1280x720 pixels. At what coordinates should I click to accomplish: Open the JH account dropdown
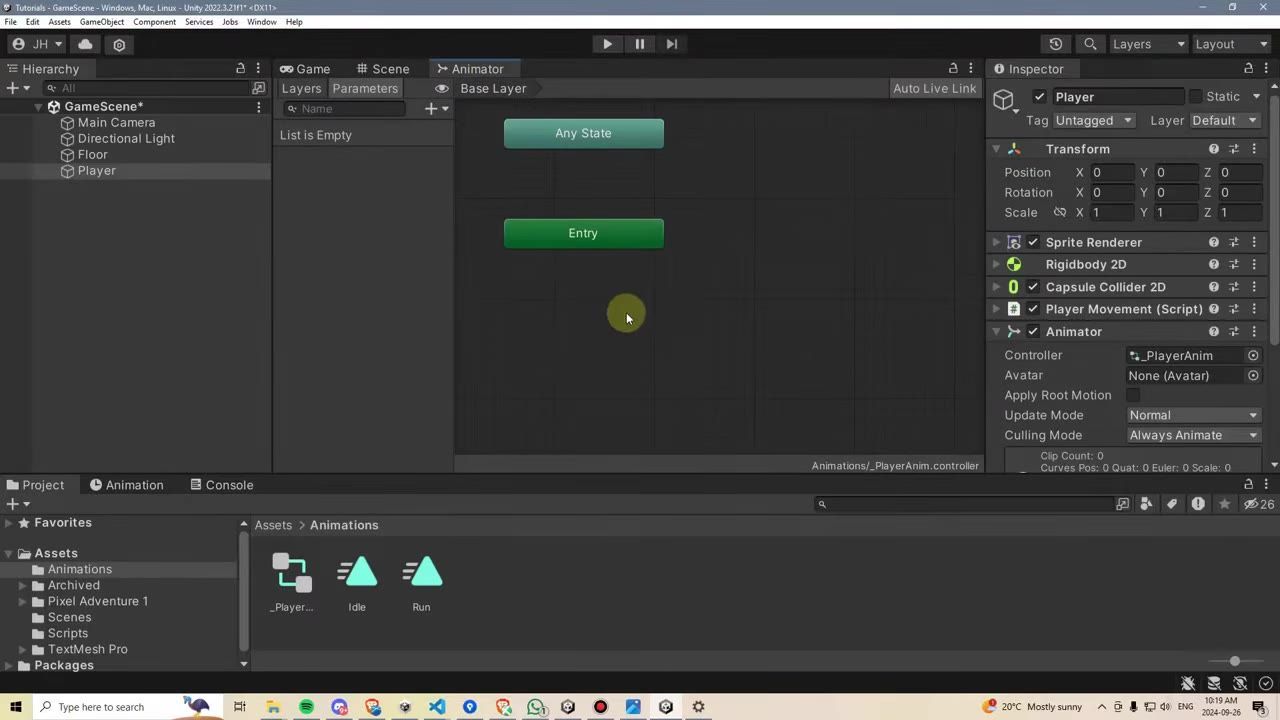[37, 44]
